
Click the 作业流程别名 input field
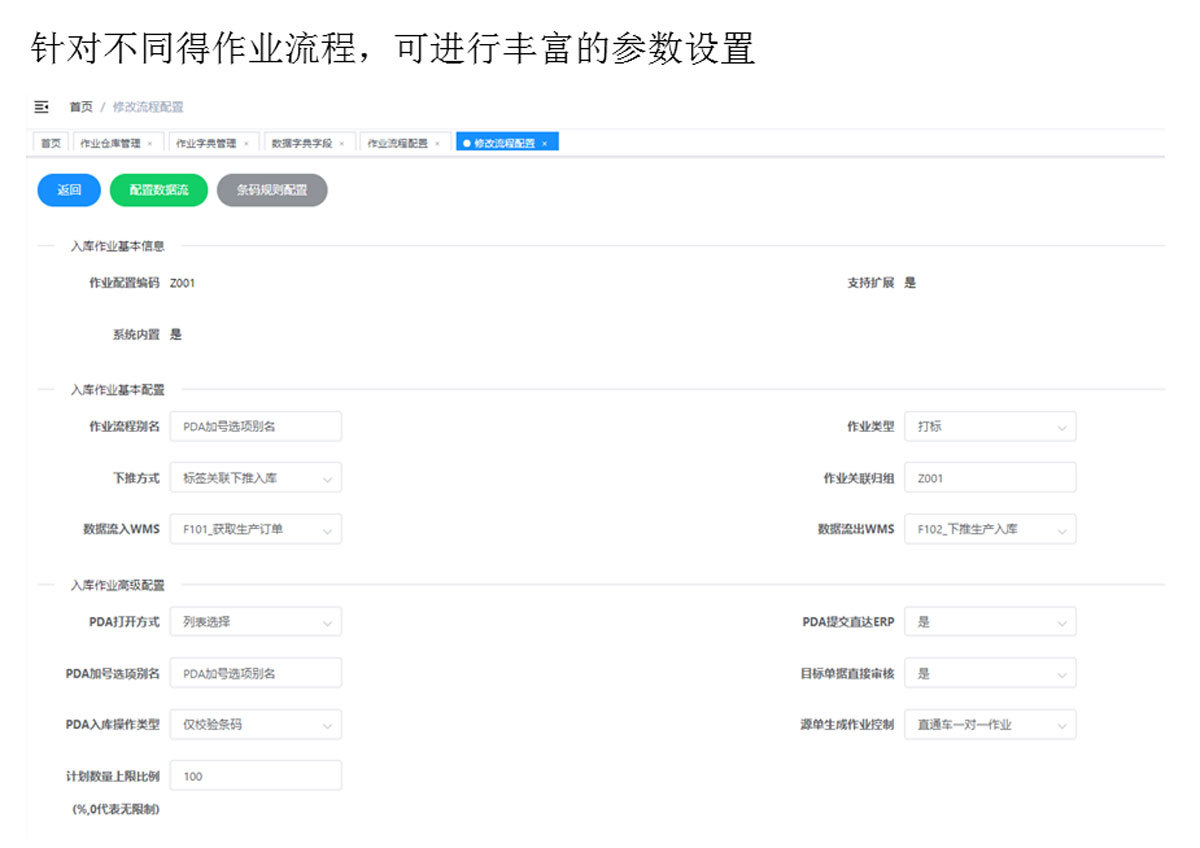click(255, 426)
